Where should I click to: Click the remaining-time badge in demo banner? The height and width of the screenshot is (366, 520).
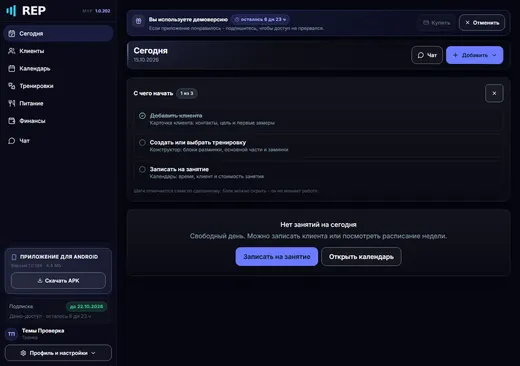click(x=260, y=19)
